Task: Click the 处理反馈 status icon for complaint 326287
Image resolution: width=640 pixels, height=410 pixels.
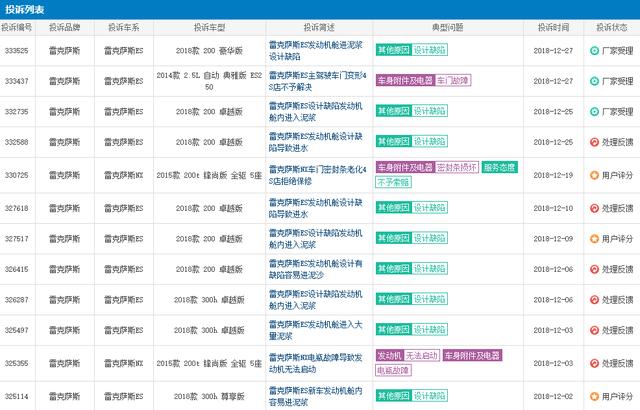Action: pos(594,299)
